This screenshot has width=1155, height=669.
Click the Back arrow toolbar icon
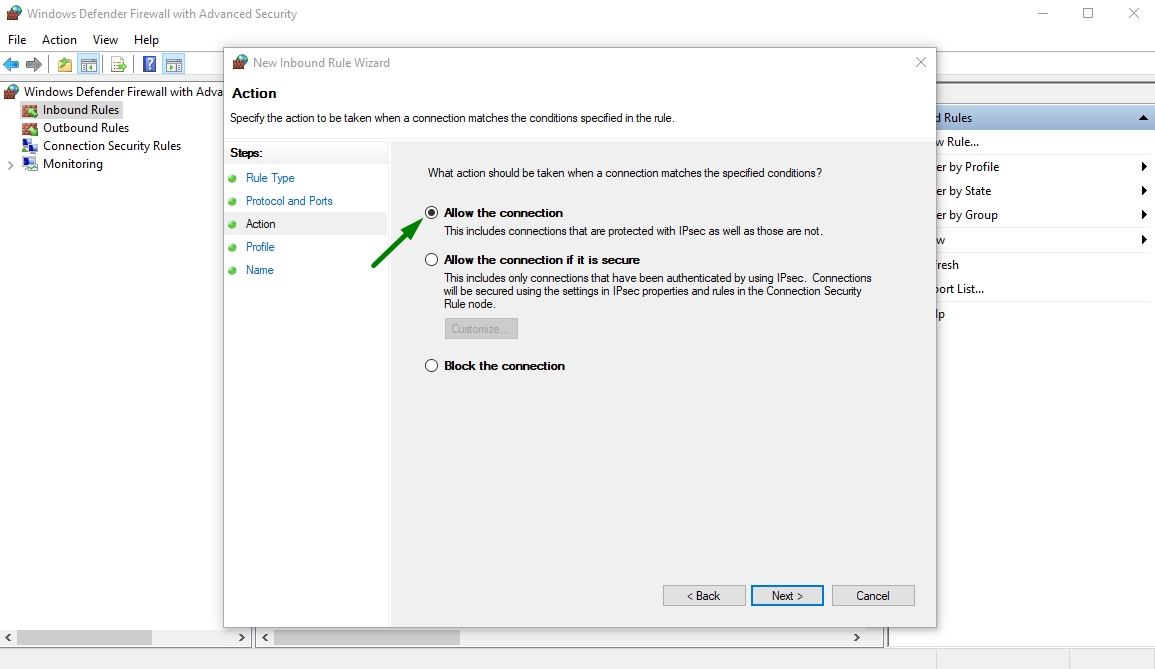coord(11,65)
